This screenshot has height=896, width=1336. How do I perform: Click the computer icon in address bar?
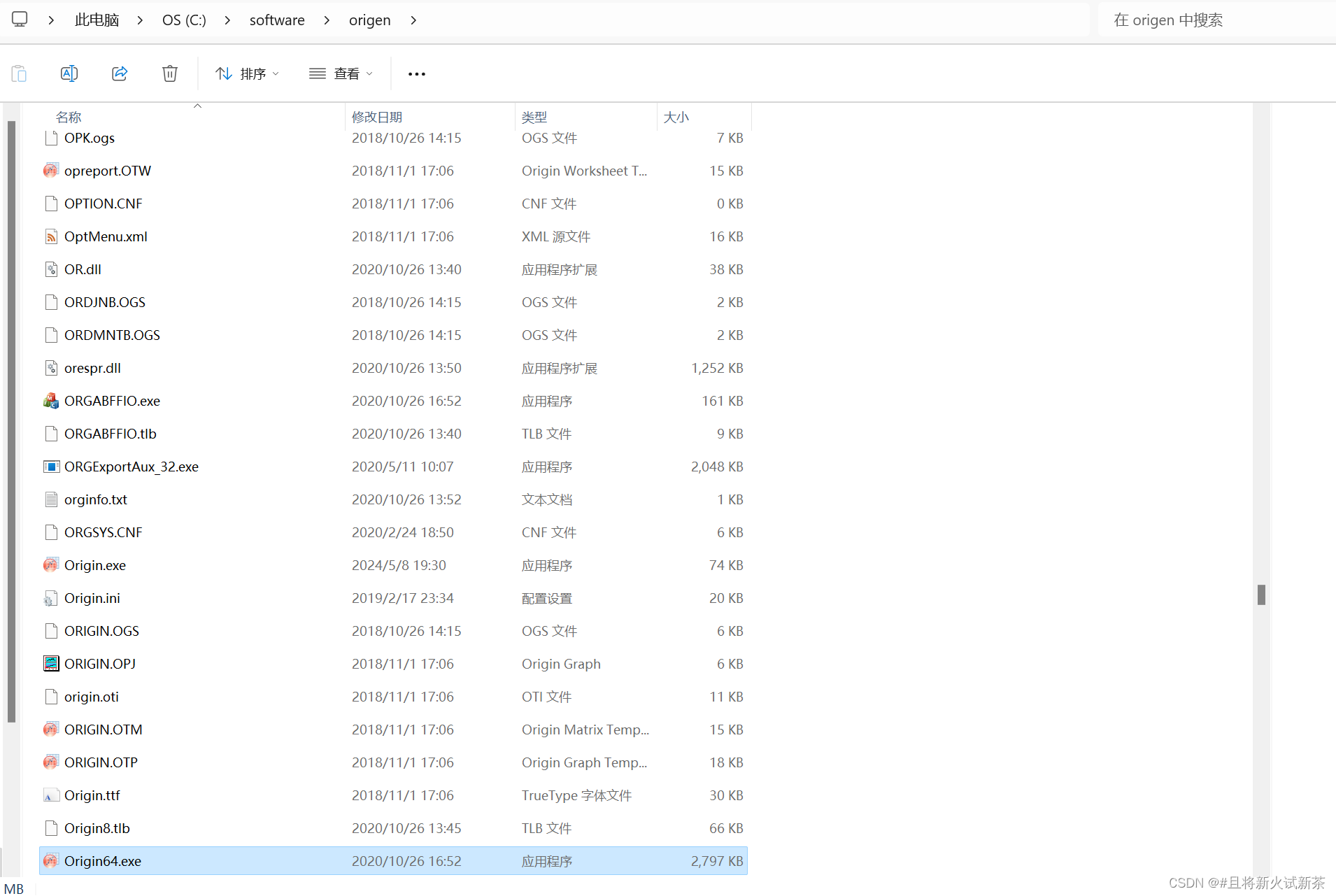point(20,20)
